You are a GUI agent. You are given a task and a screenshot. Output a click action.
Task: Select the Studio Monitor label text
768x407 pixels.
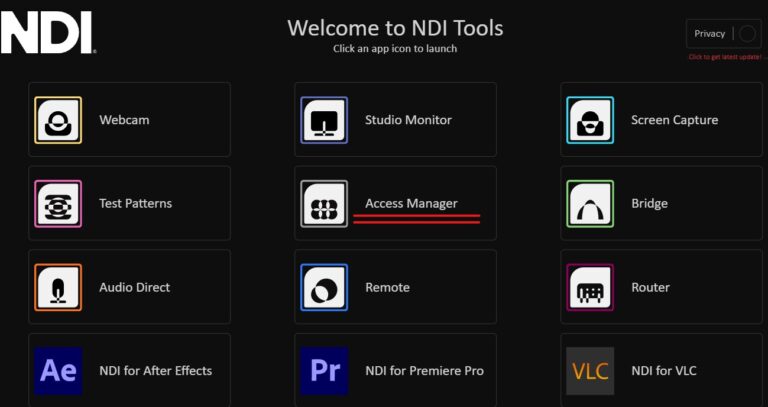tap(408, 120)
